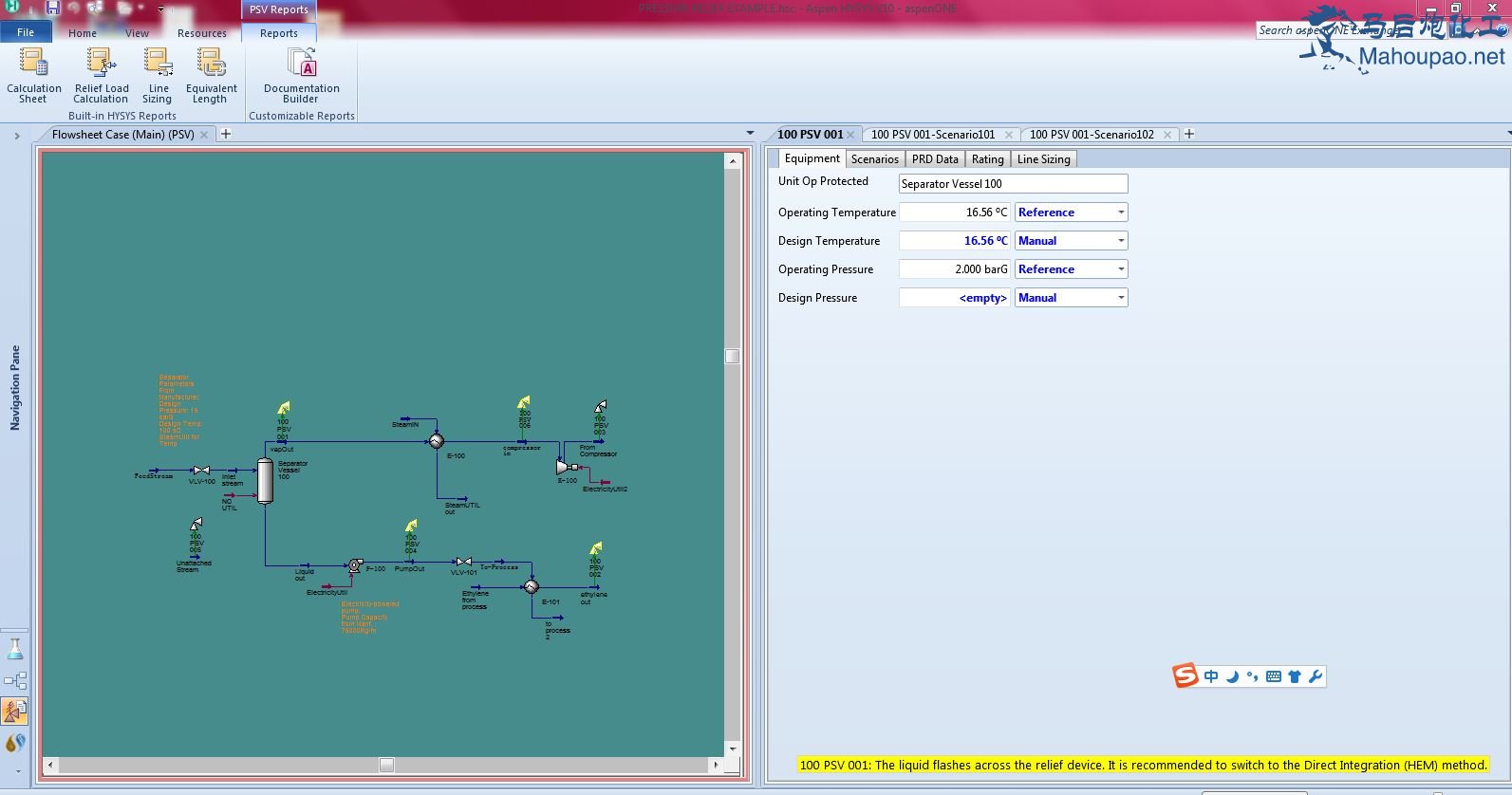Open the PRD Data tab
Image resolution: width=1512 pixels, height=795 pixels.
pyautogui.click(x=935, y=159)
